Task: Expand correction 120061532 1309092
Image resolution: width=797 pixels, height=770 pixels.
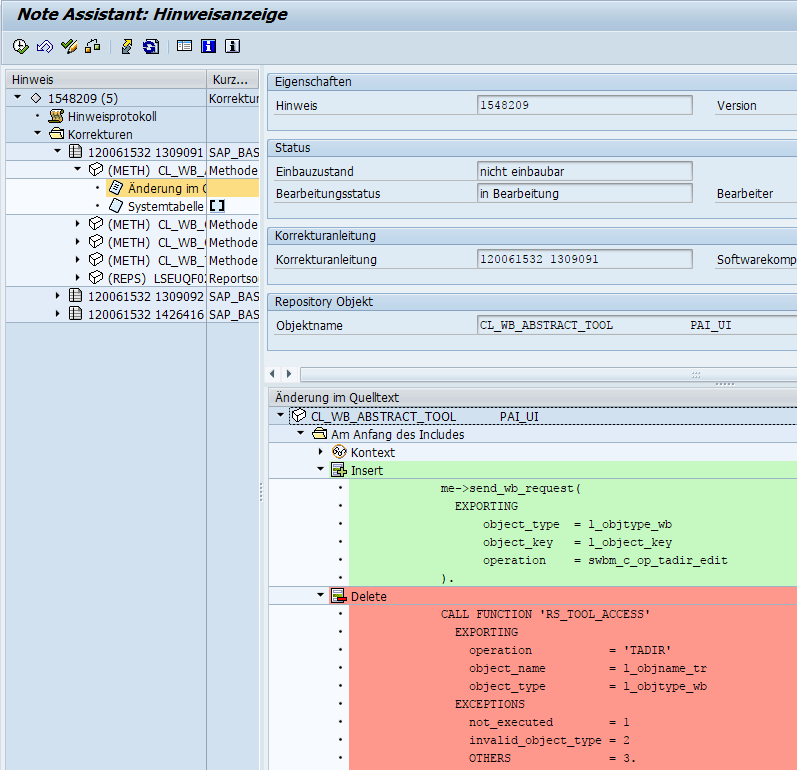Action: coord(57,296)
